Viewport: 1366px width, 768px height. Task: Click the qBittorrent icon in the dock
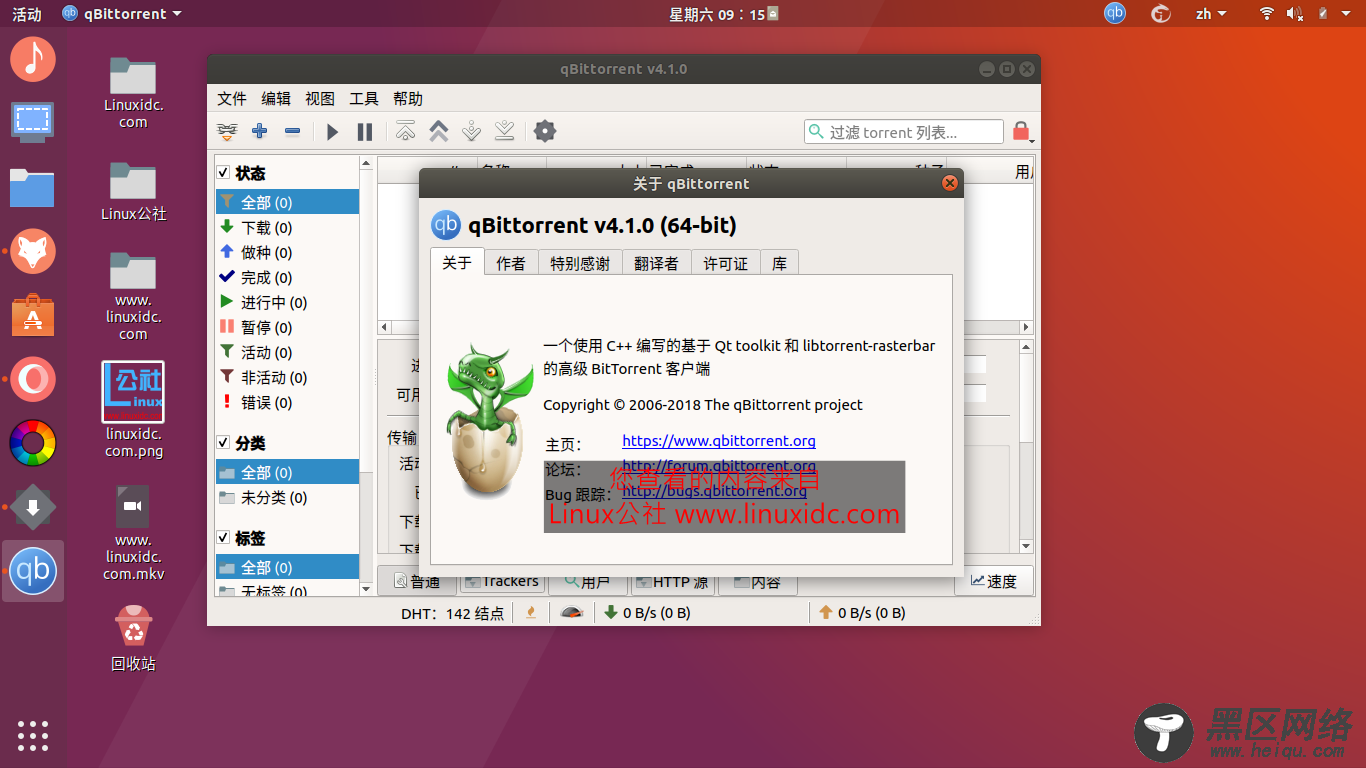coord(33,571)
